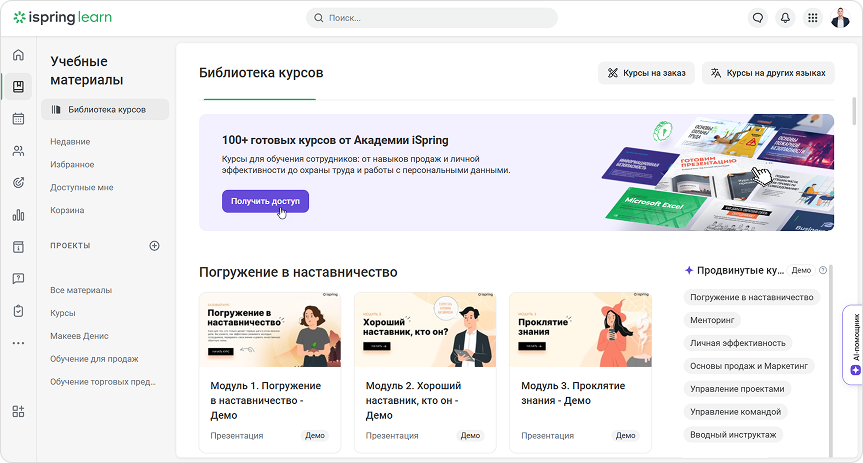Screen dimensions: 863x463
Task: Click Демо tag on Модуль 3 card
Action: click(x=625, y=435)
